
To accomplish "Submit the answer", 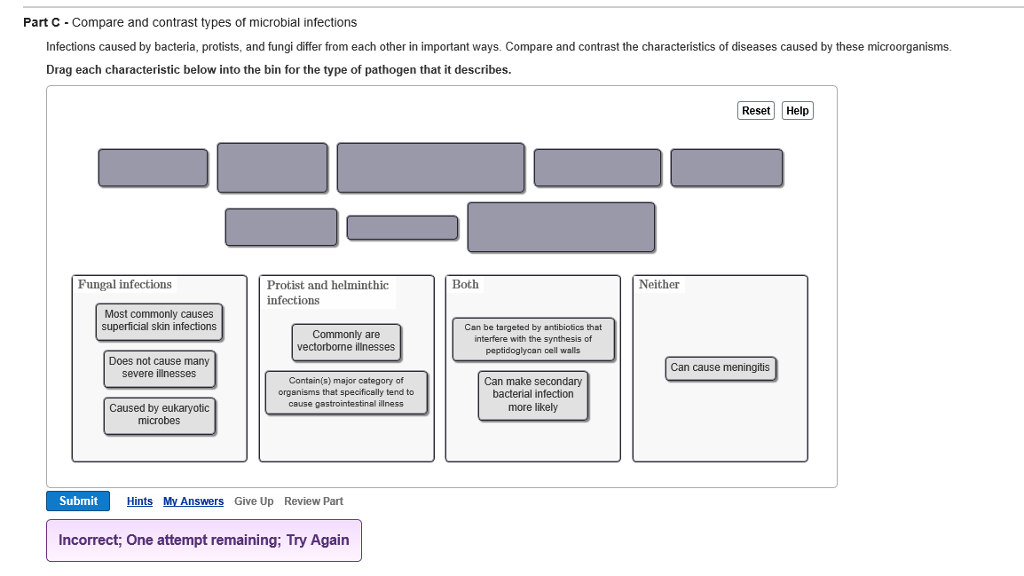I will (x=78, y=501).
